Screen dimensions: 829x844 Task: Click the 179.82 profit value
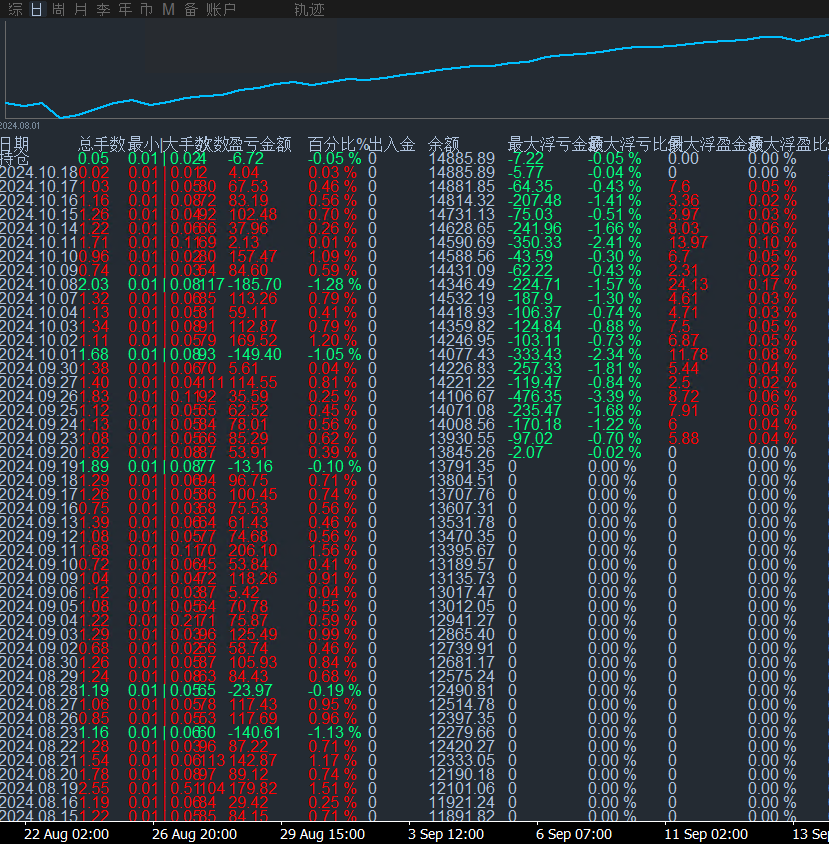pyautogui.click(x=253, y=788)
